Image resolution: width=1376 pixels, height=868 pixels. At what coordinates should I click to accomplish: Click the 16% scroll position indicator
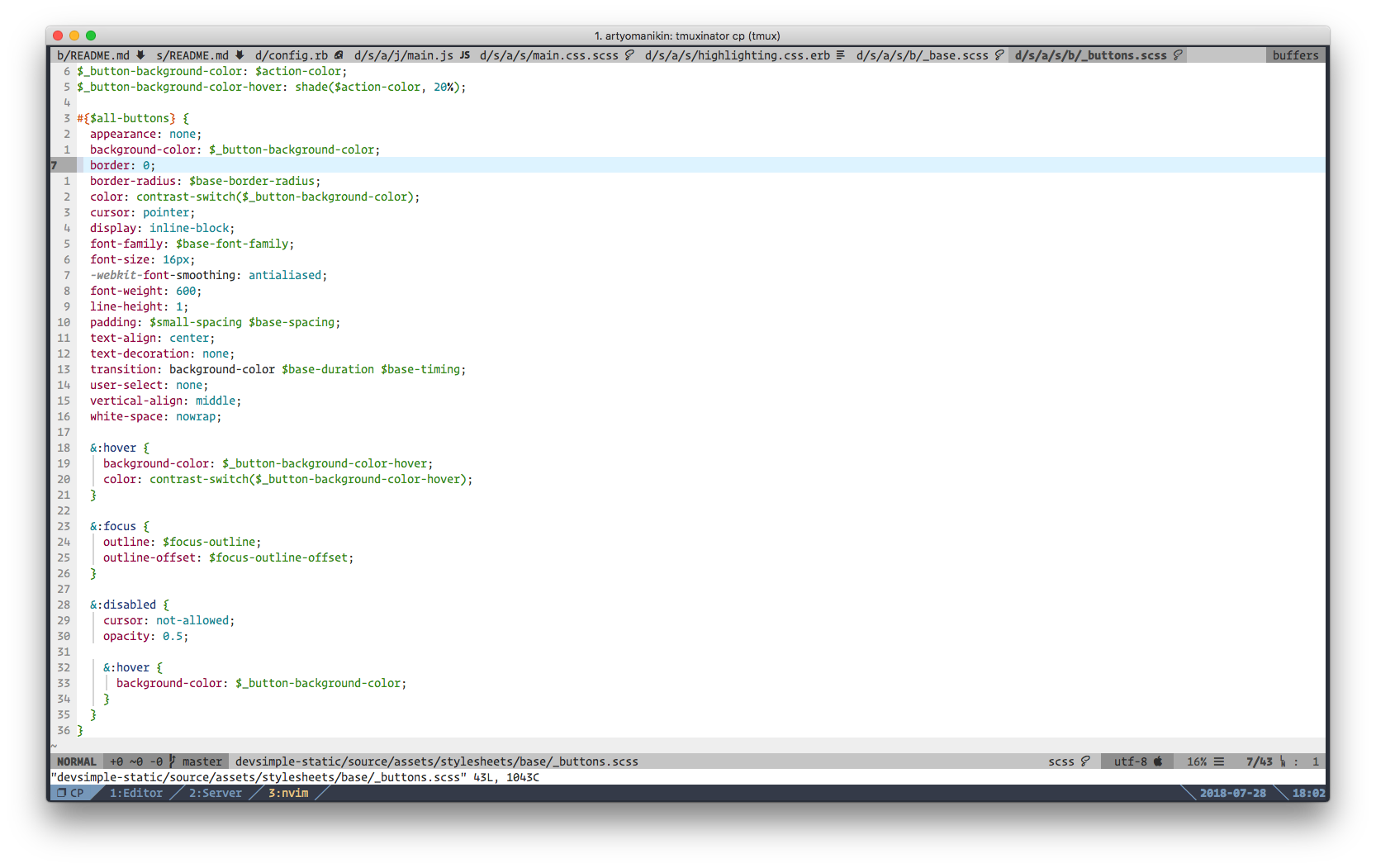pyautogui.click(x=1197, y=761)
